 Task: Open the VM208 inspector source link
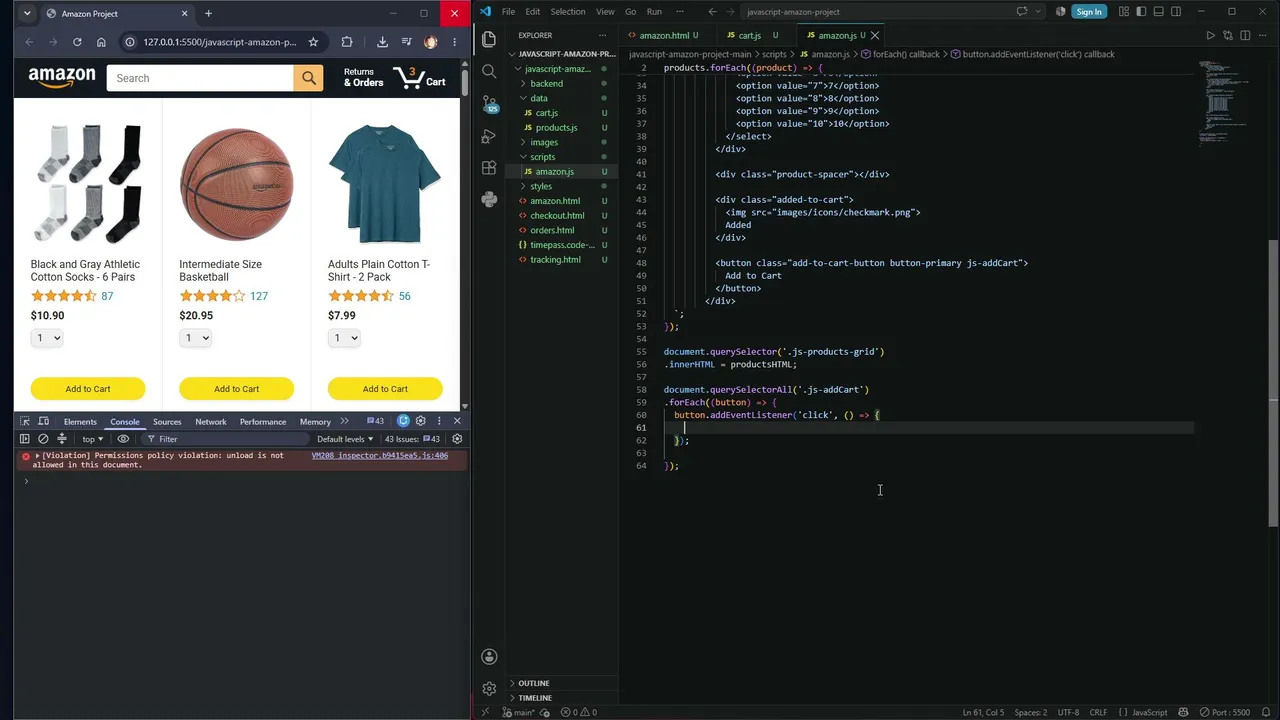[379, 456]
